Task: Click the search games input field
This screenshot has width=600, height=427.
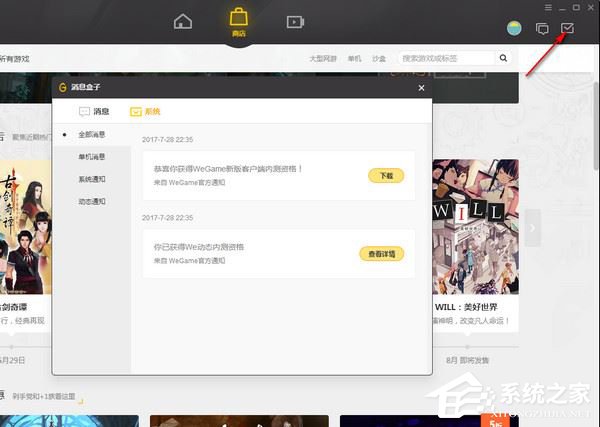Action: click(x=447, y=58)
